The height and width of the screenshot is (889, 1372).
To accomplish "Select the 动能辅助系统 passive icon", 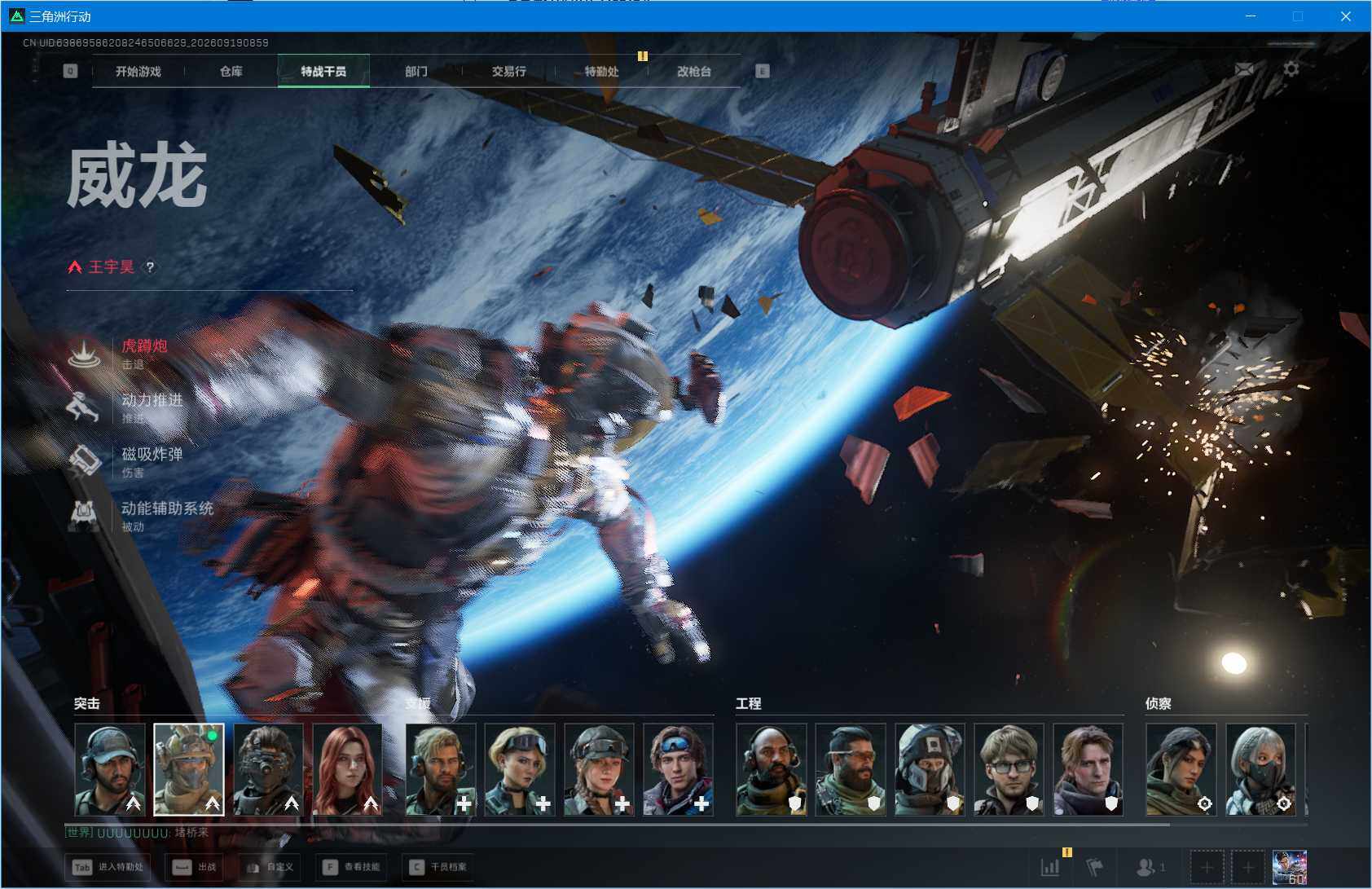I will pos(84,515).
